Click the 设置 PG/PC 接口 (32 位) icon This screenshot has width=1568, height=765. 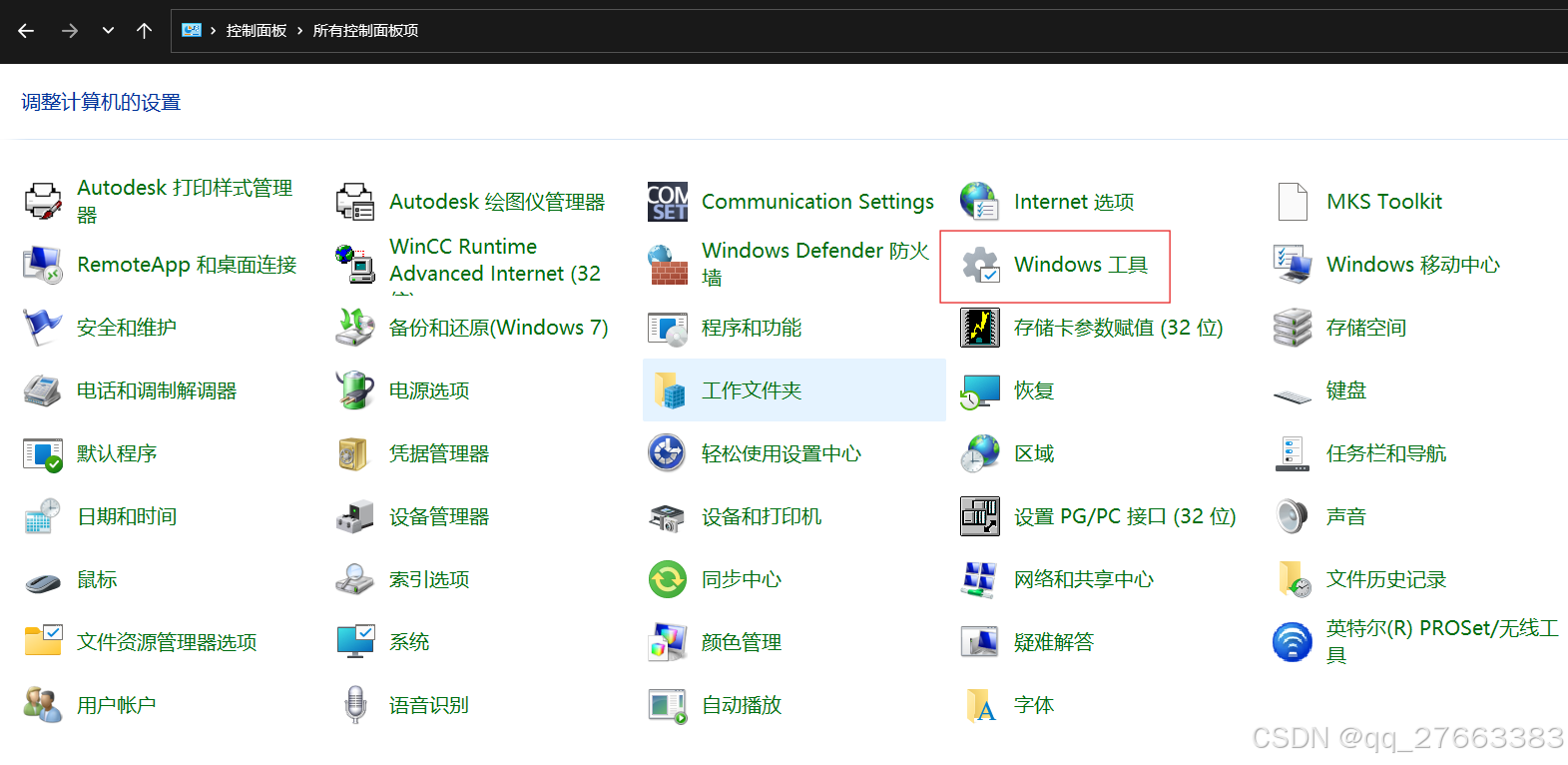point(980,516)
